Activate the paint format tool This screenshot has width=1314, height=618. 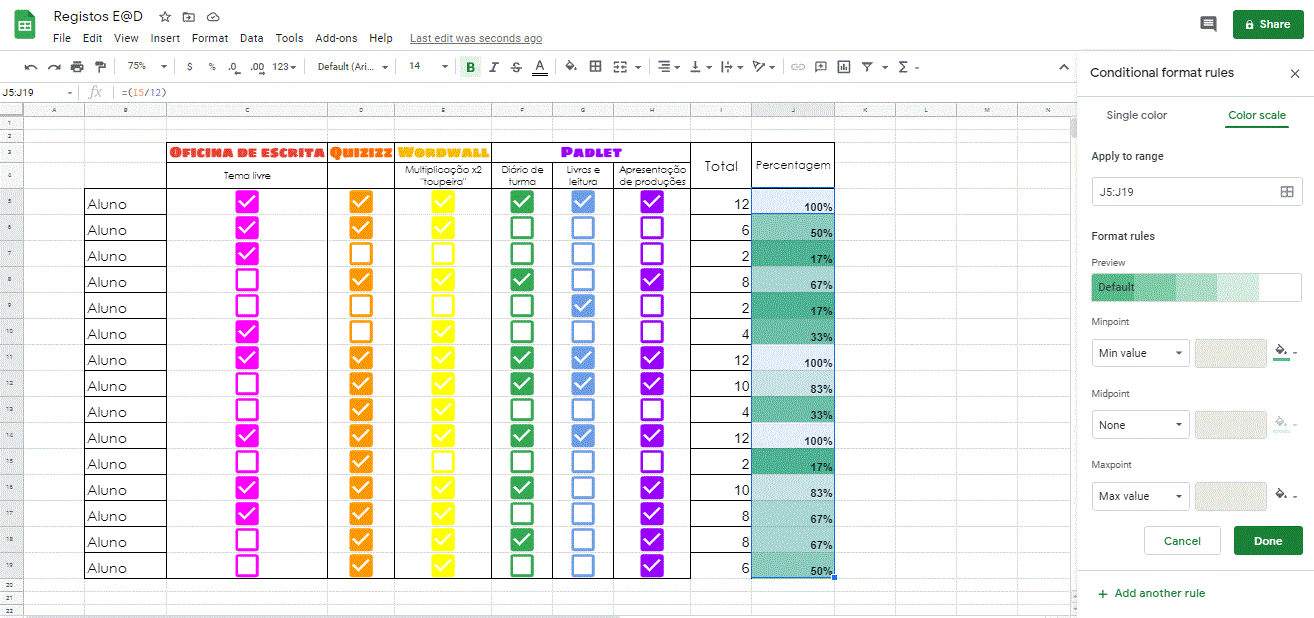[x=100, y=67]
